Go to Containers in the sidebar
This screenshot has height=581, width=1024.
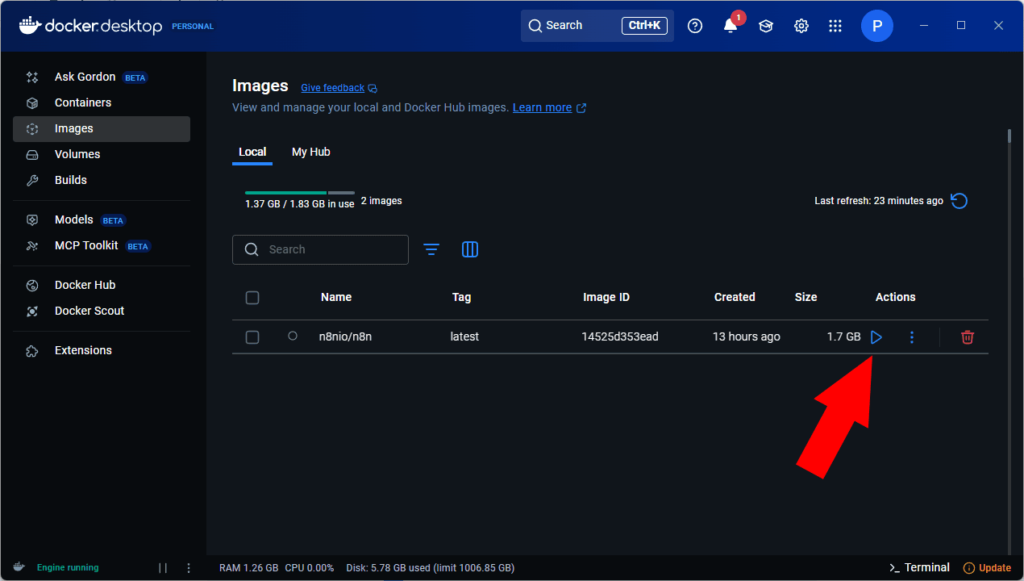[101, 102]
